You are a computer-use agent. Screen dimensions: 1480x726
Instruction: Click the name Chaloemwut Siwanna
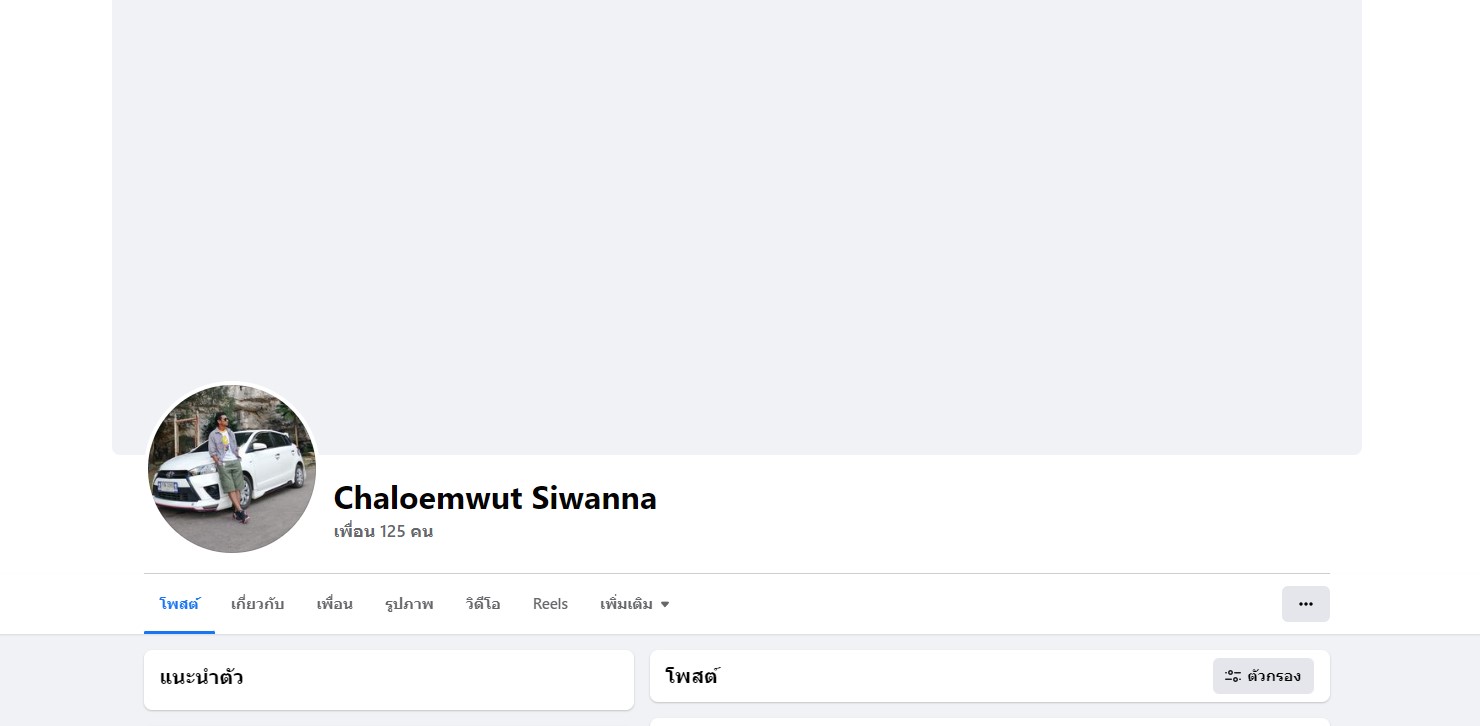(495, 497)
